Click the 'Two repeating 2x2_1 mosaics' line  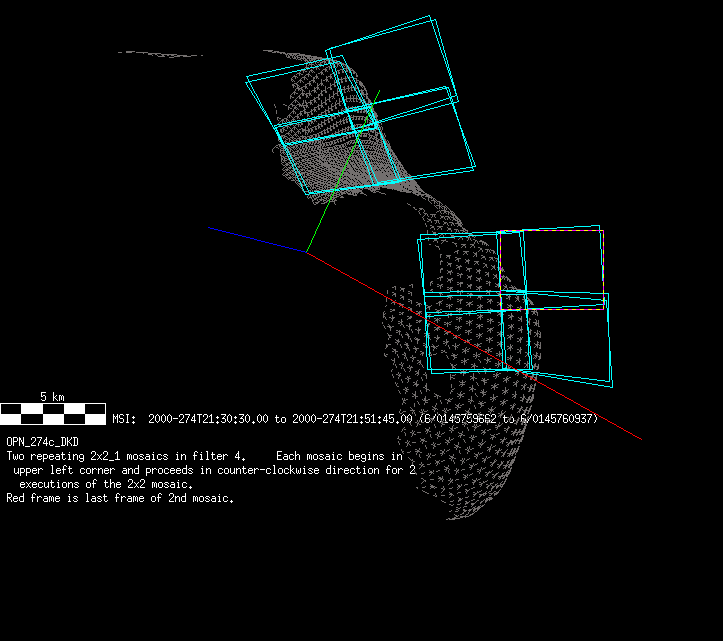[x=205, y=456]
